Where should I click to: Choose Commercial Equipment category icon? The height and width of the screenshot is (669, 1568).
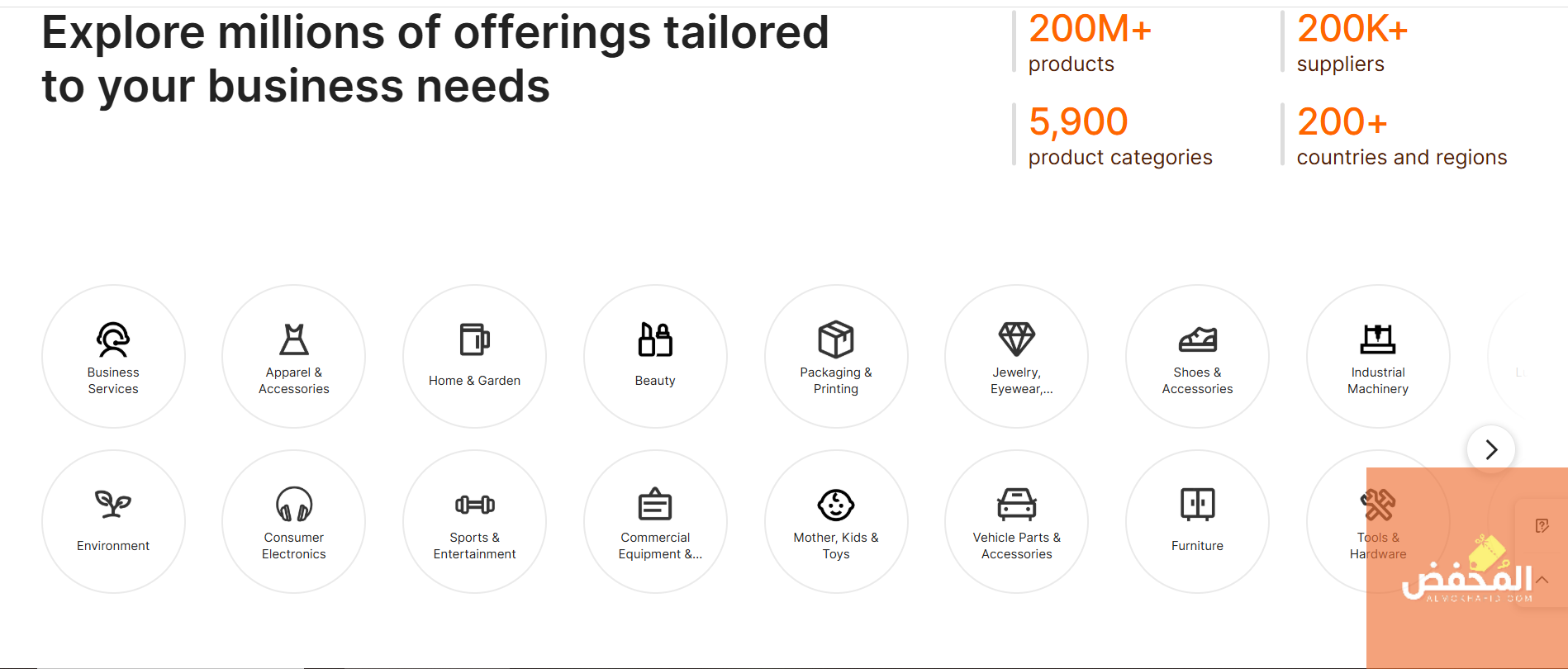coord(655,504)
